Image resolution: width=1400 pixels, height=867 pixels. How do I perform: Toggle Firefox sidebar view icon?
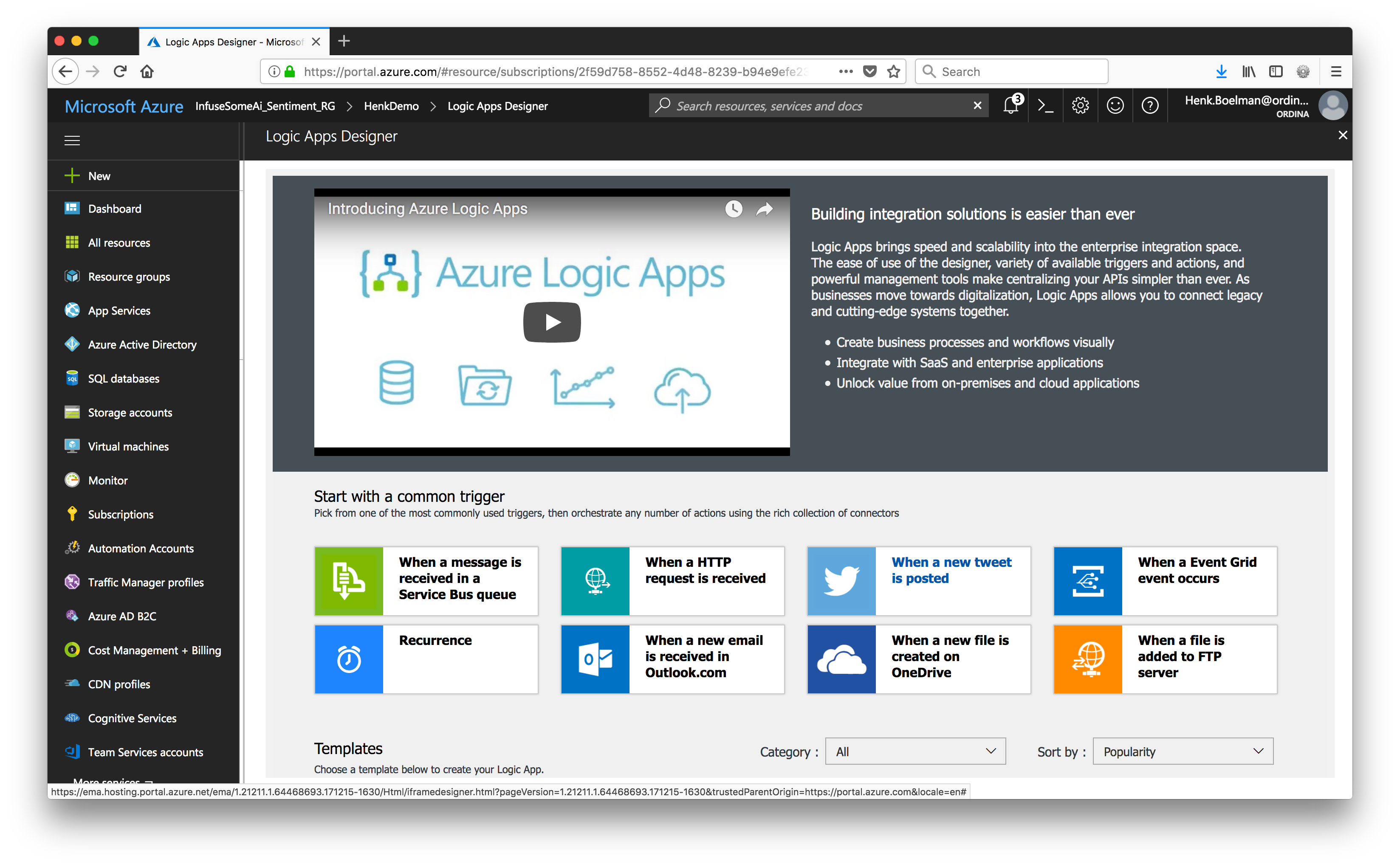[x=1276, y=71]
